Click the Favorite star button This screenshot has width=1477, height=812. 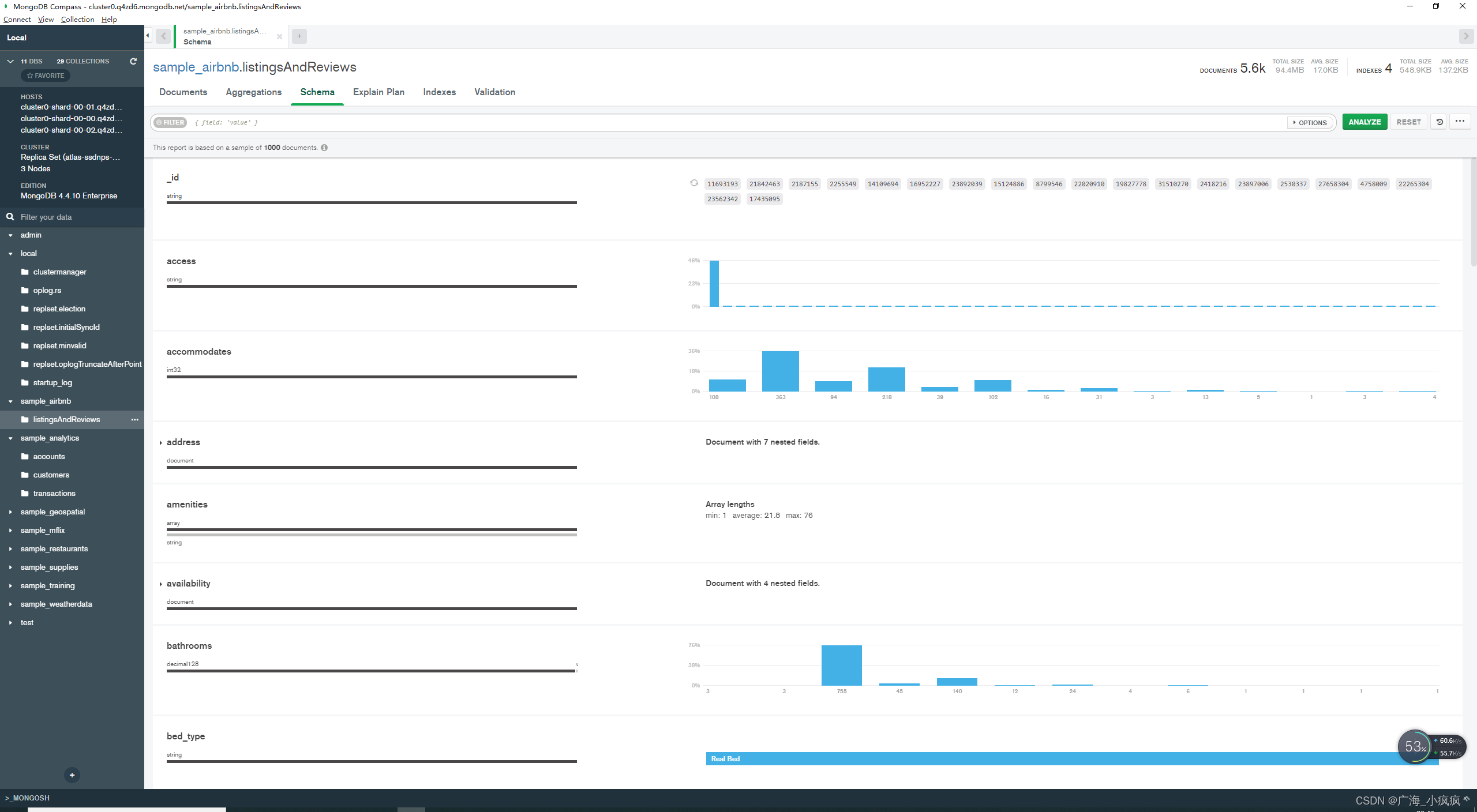pos(46,76)
